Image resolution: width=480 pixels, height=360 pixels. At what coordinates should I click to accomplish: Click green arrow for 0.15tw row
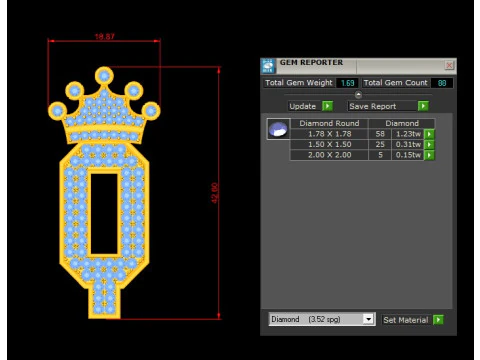(429, 155)
